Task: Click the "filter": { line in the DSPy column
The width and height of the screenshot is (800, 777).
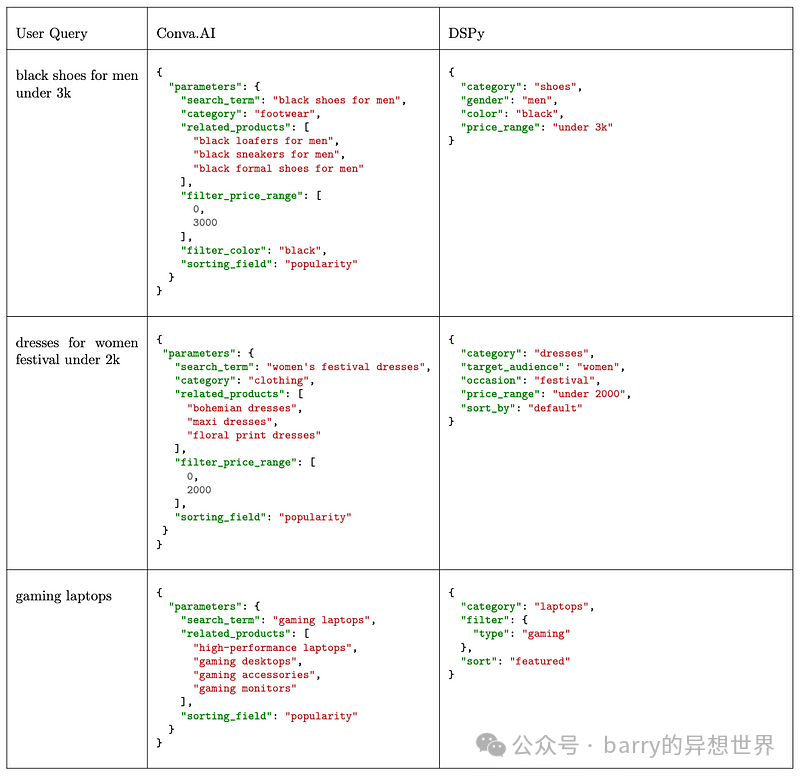Action: pyautogui.click(x=494, y=620)
